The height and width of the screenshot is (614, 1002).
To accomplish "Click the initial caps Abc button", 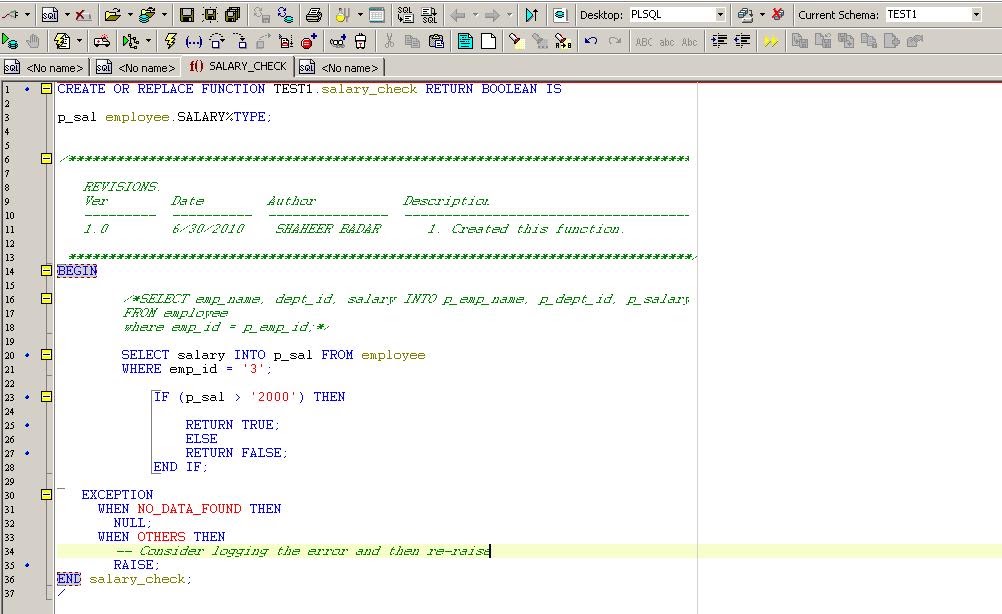I will coord(690,42).
